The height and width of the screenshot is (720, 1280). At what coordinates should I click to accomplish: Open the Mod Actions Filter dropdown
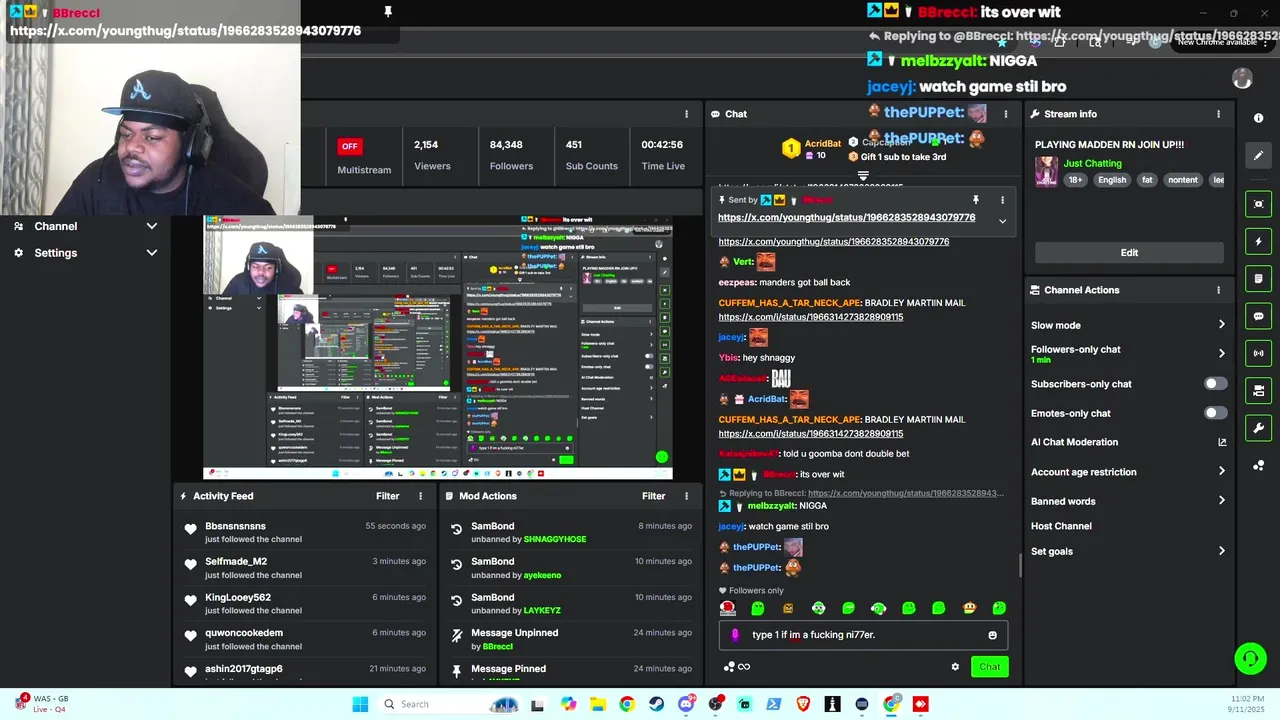(654, 496)
